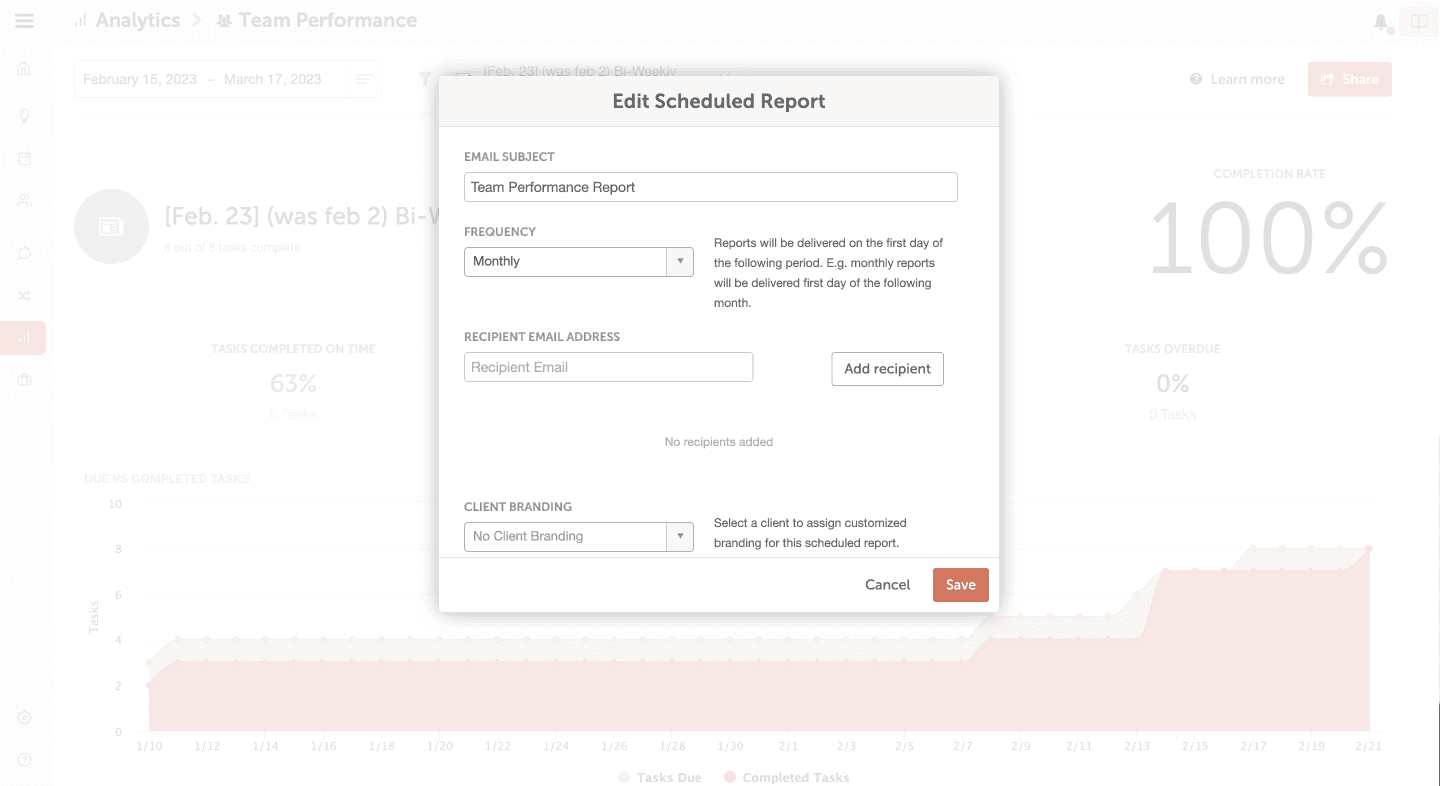1440x786 pixels.
Task: Toggle the Completed Tasks legend item
Action: (788, 777)
